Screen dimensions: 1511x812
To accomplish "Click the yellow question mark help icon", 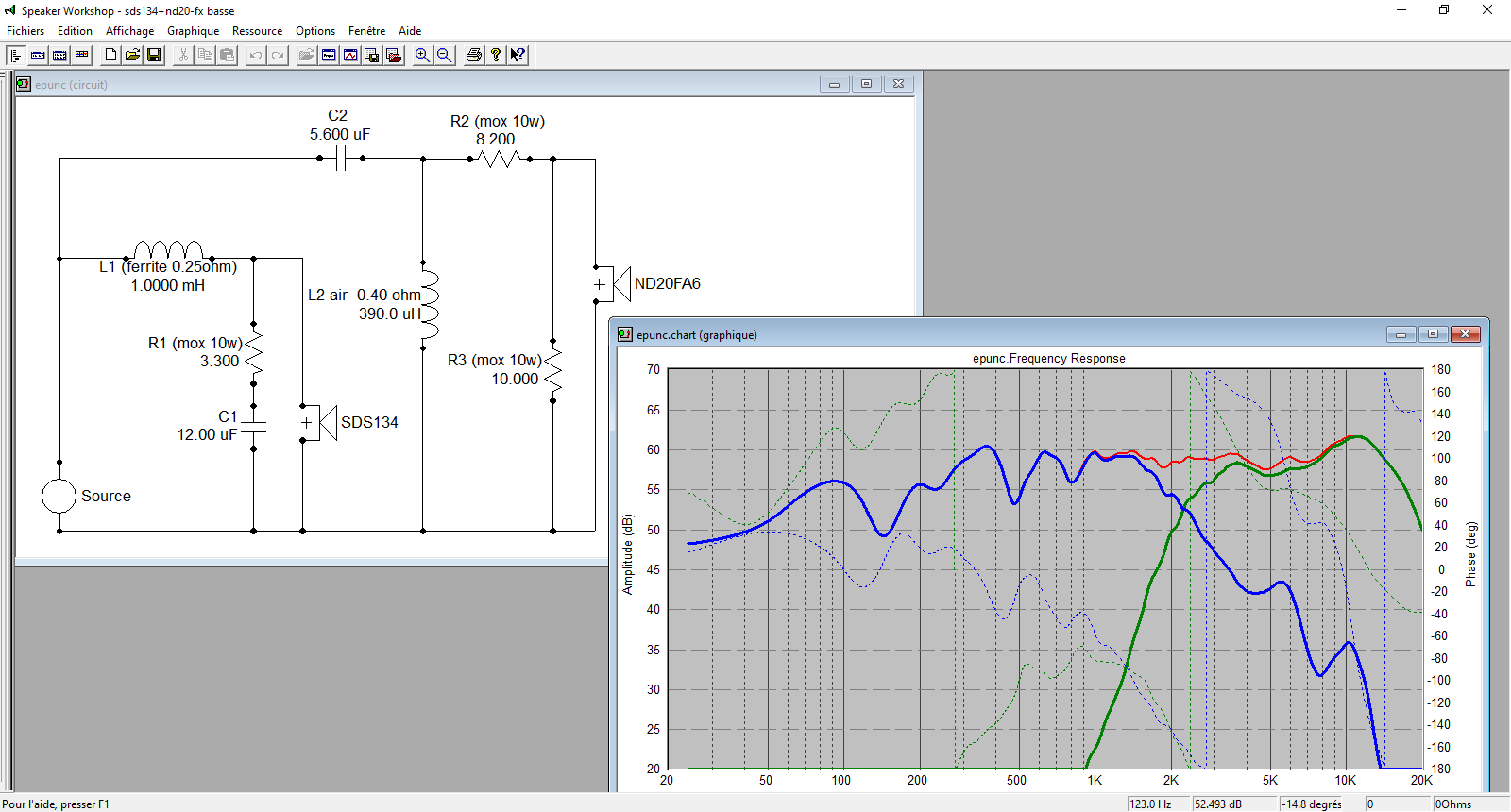I will [x=496, y=56].
